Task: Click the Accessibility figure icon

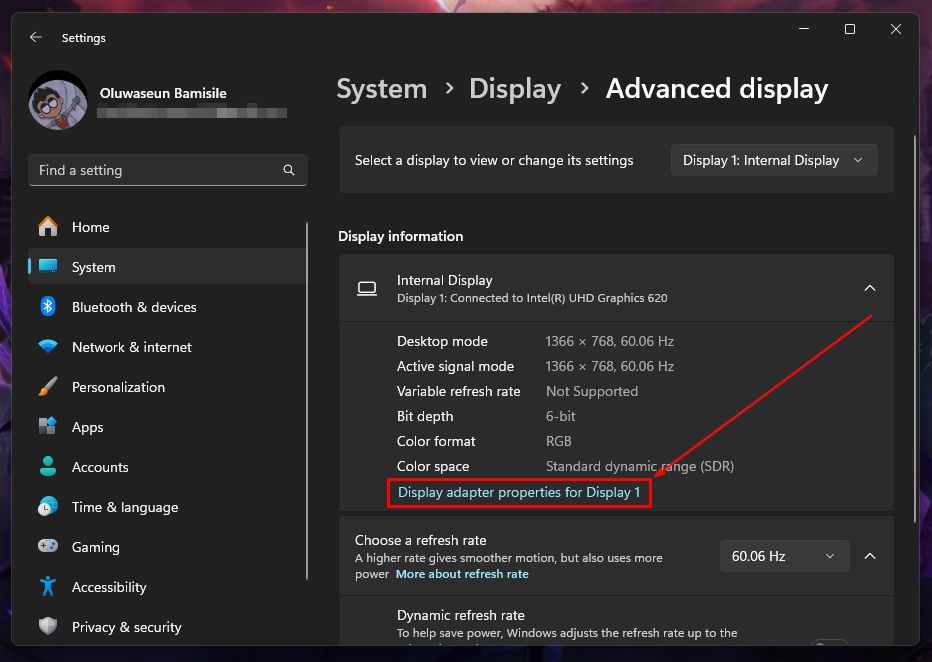Action: (x=48, y=587)
